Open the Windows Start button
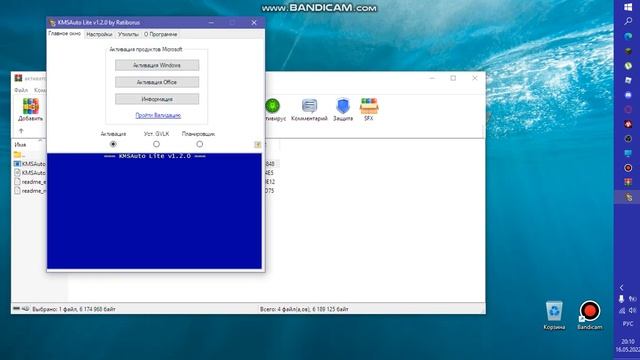 [x=628, y=7]
